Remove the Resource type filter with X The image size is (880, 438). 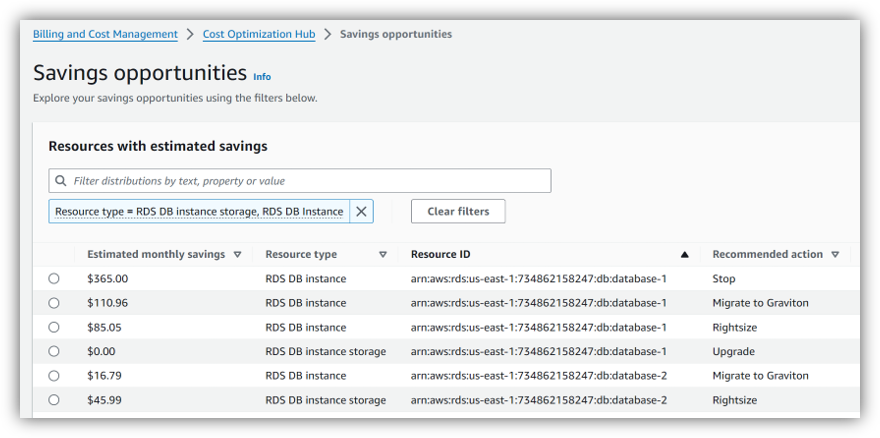361,211
